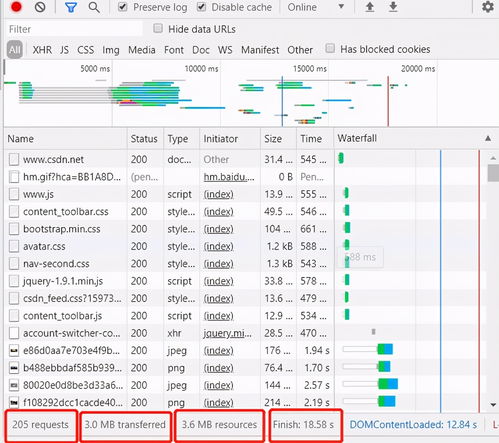
Task: Filter requests by XHR type
Action: (42, 50)
